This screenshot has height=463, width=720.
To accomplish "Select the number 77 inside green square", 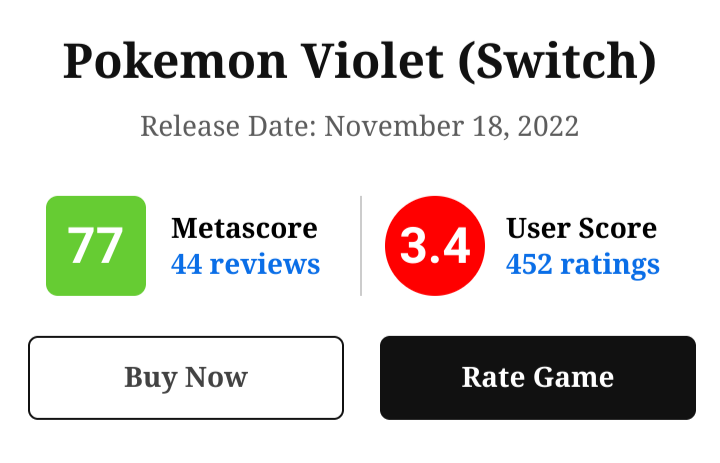I will click(x=96, y=246).
